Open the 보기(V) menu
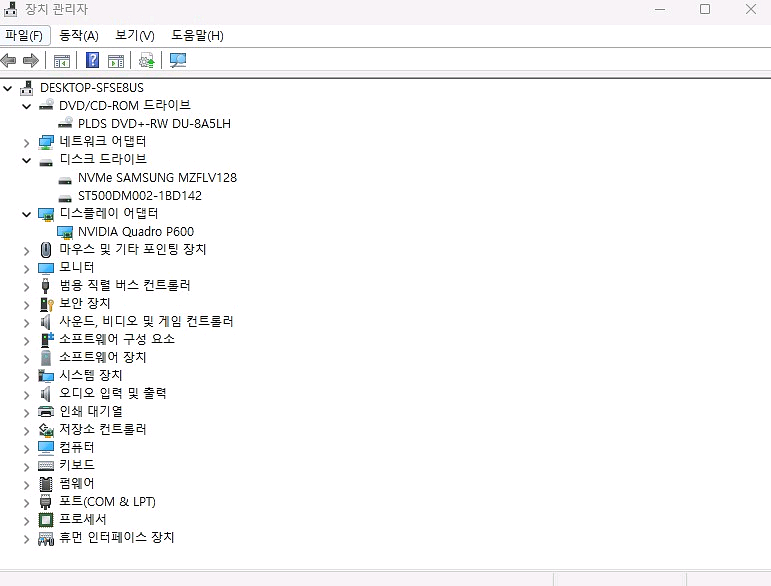Screen dimensions: 771x586 pyautogui.click(x=134, y=35)
